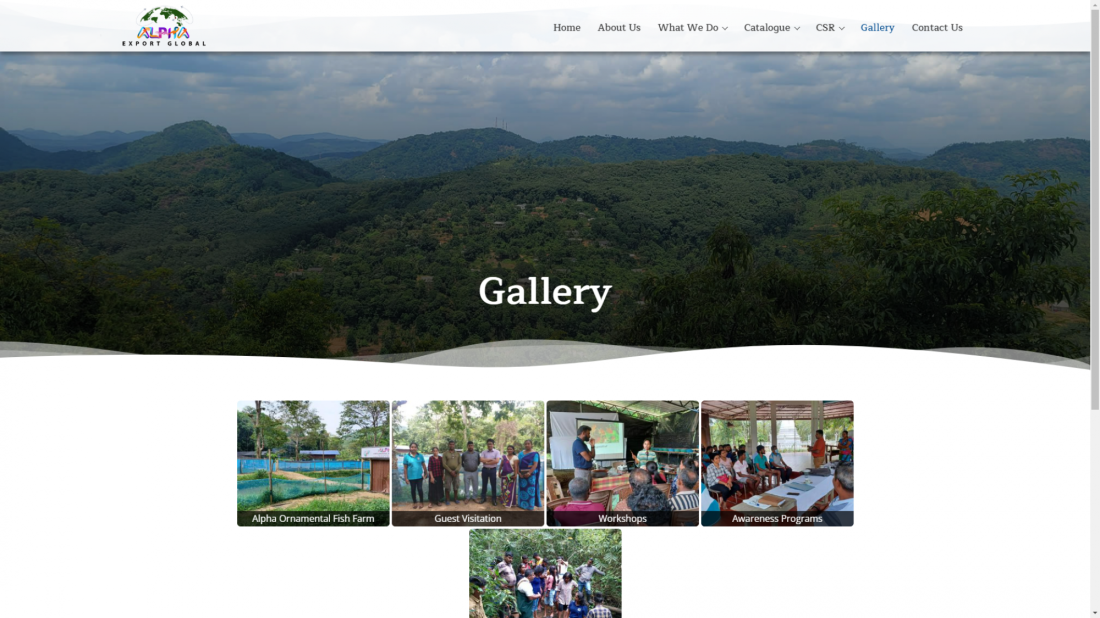
Task: Expand the Catalogue dropdown arrow
Action: [797, 29]
